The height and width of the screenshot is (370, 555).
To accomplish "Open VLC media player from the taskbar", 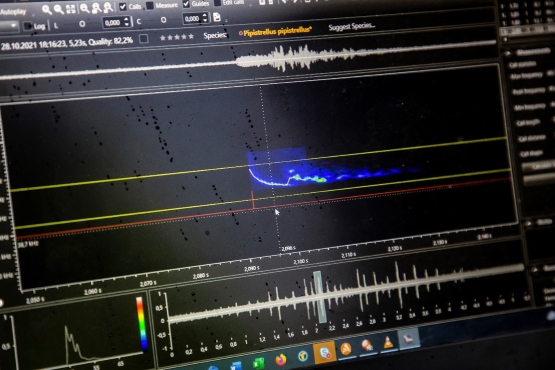I will point(388,342).
